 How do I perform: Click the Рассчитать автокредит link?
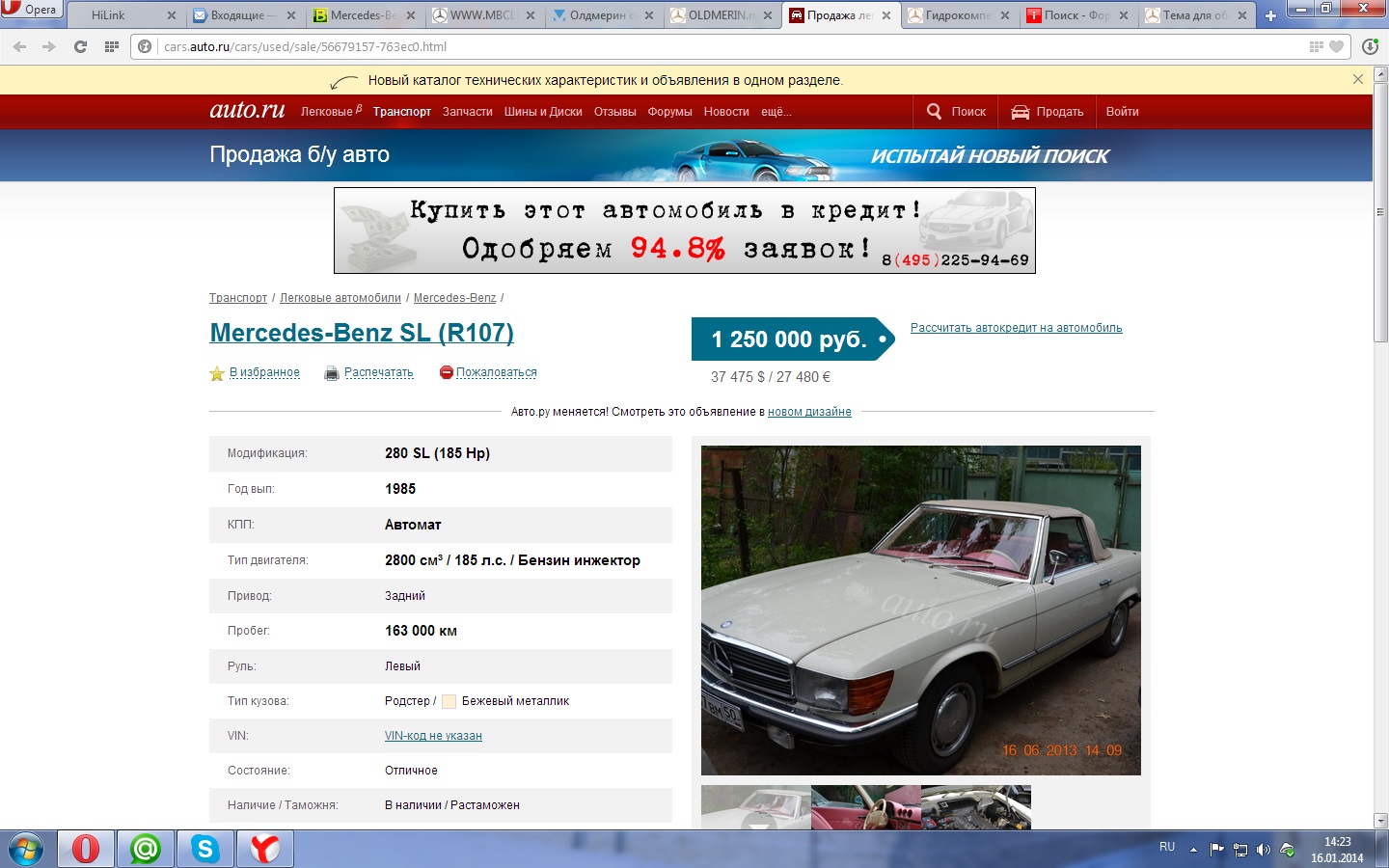(x=1016, y=328)
